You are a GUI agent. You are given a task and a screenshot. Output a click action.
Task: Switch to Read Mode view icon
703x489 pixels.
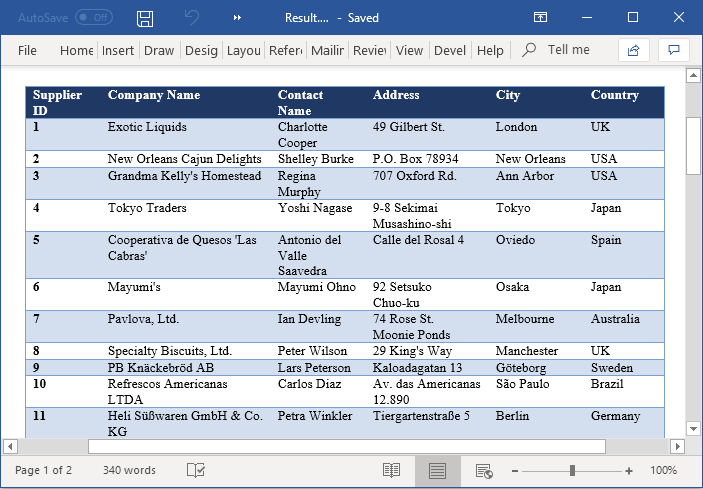point(391,470)
